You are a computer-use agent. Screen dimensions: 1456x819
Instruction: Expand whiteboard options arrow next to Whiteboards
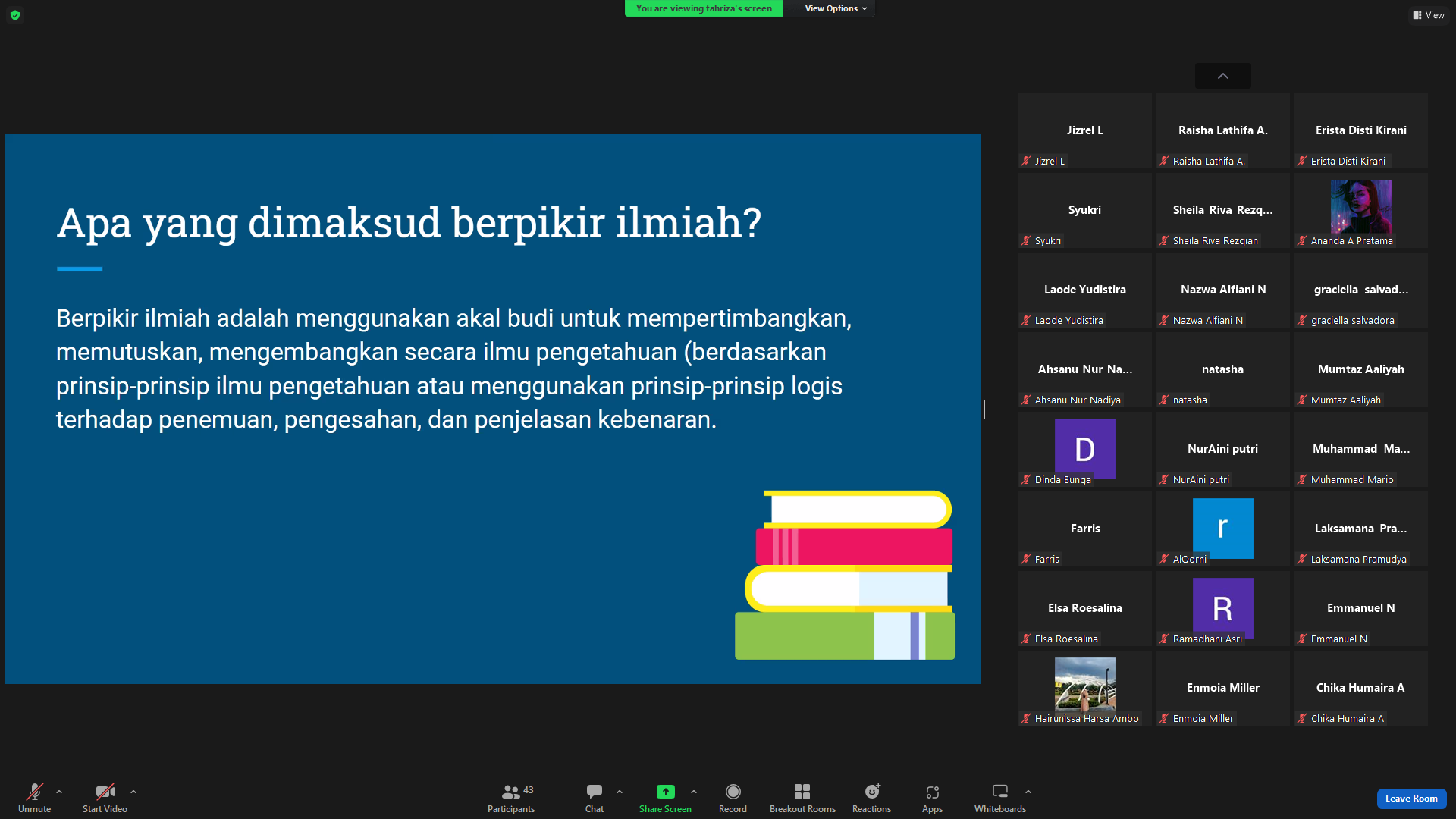click(x=1028, y=792)
